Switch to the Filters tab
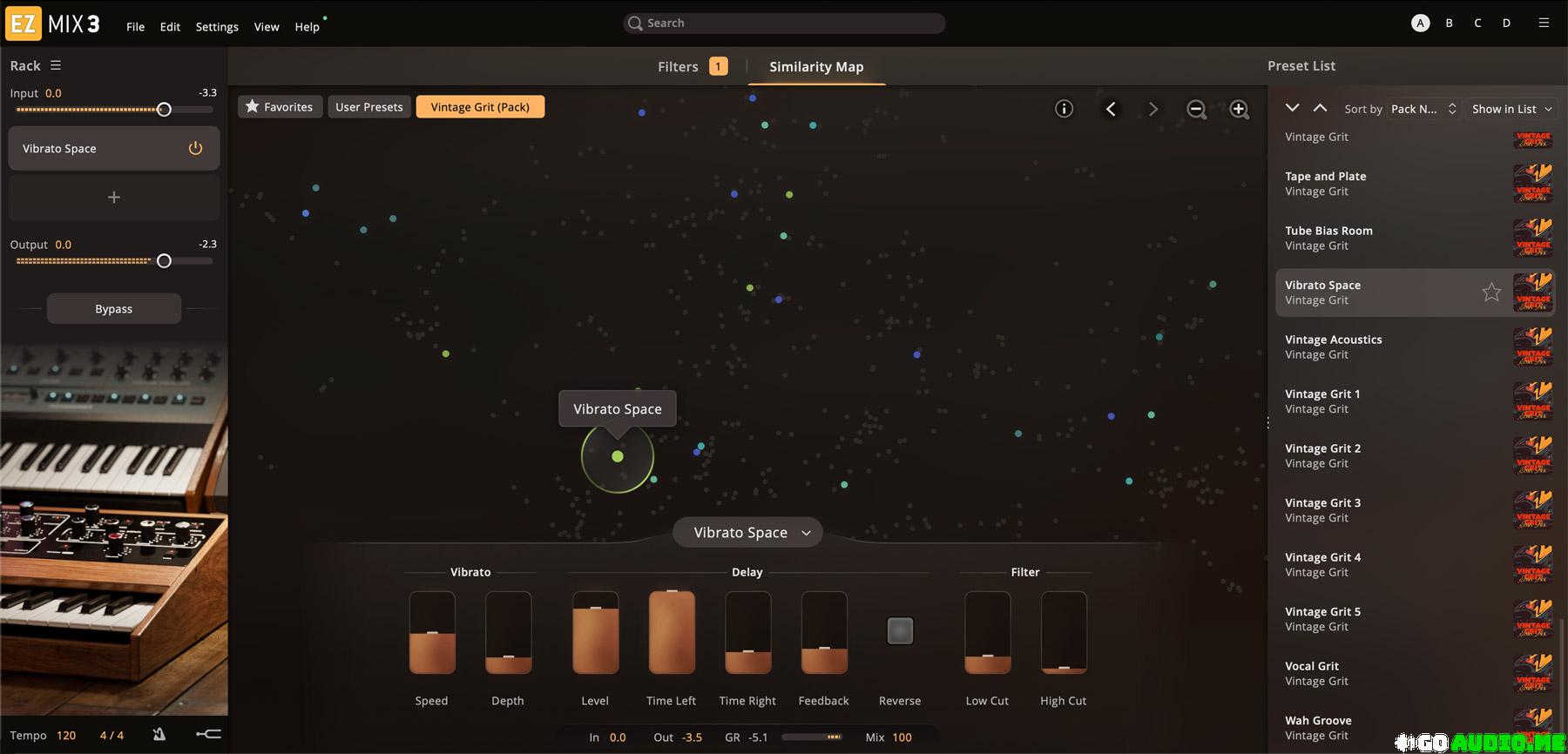1568x754 pixels. (x=693, y=66)
